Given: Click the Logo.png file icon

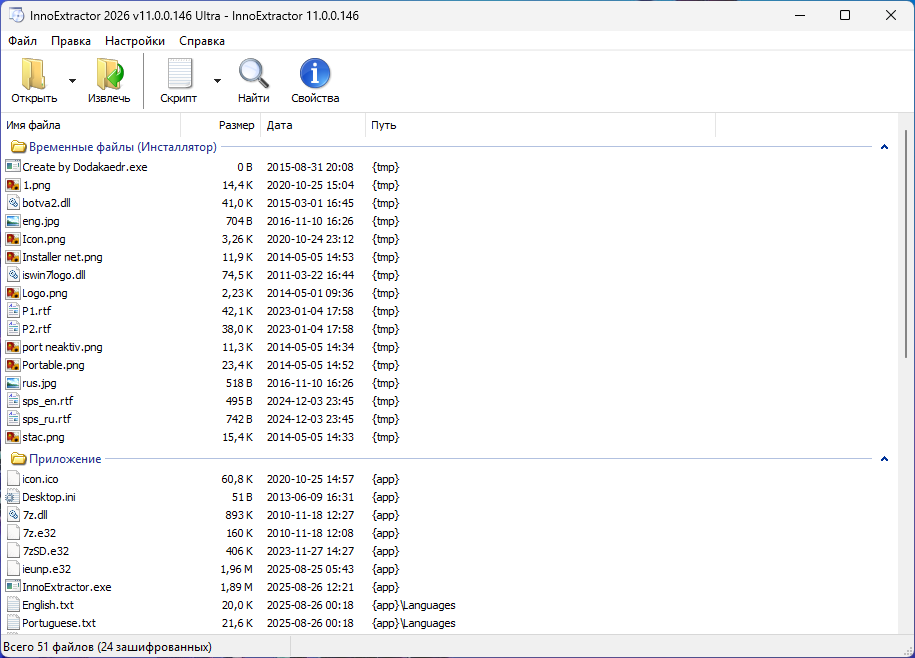Looking at the screenshot, I should click(x=13, y=293).
